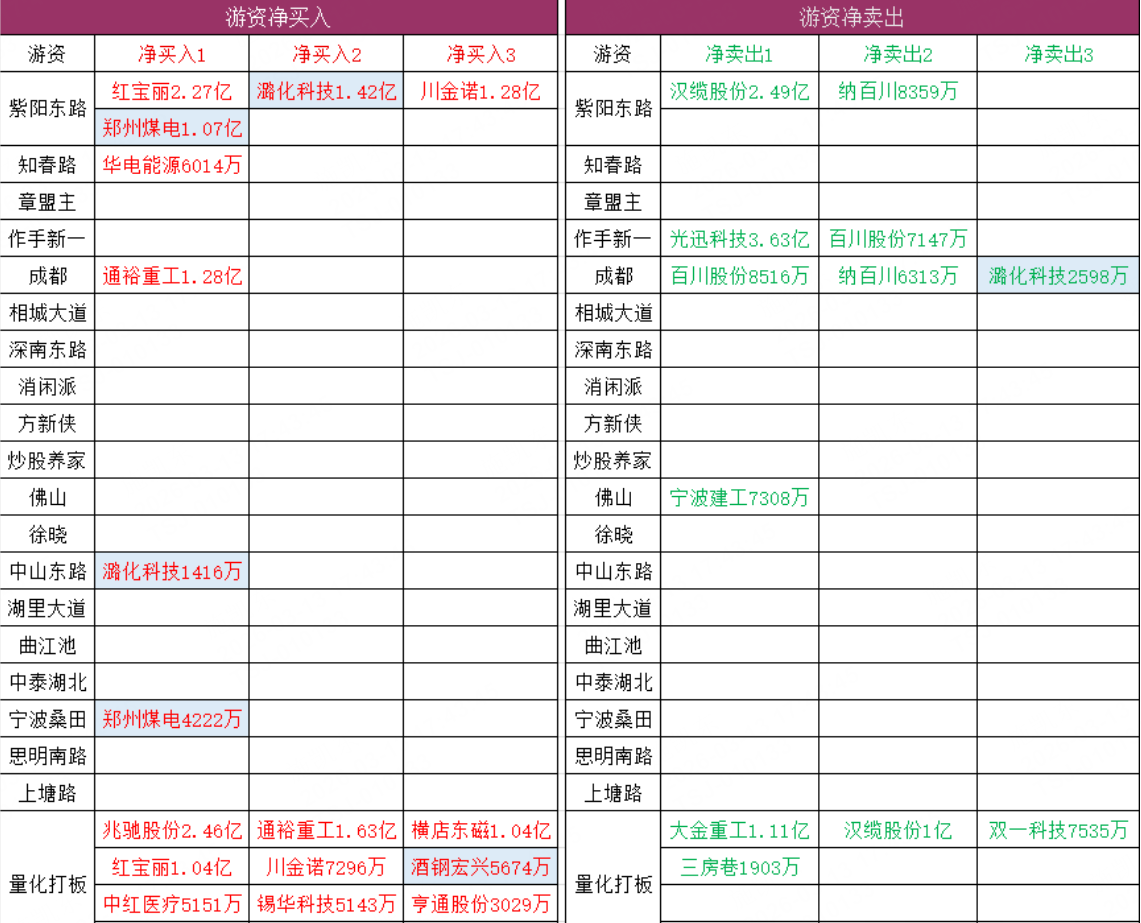
Task: Select 成都 in the buy table
Action: (x=47, y=276)
